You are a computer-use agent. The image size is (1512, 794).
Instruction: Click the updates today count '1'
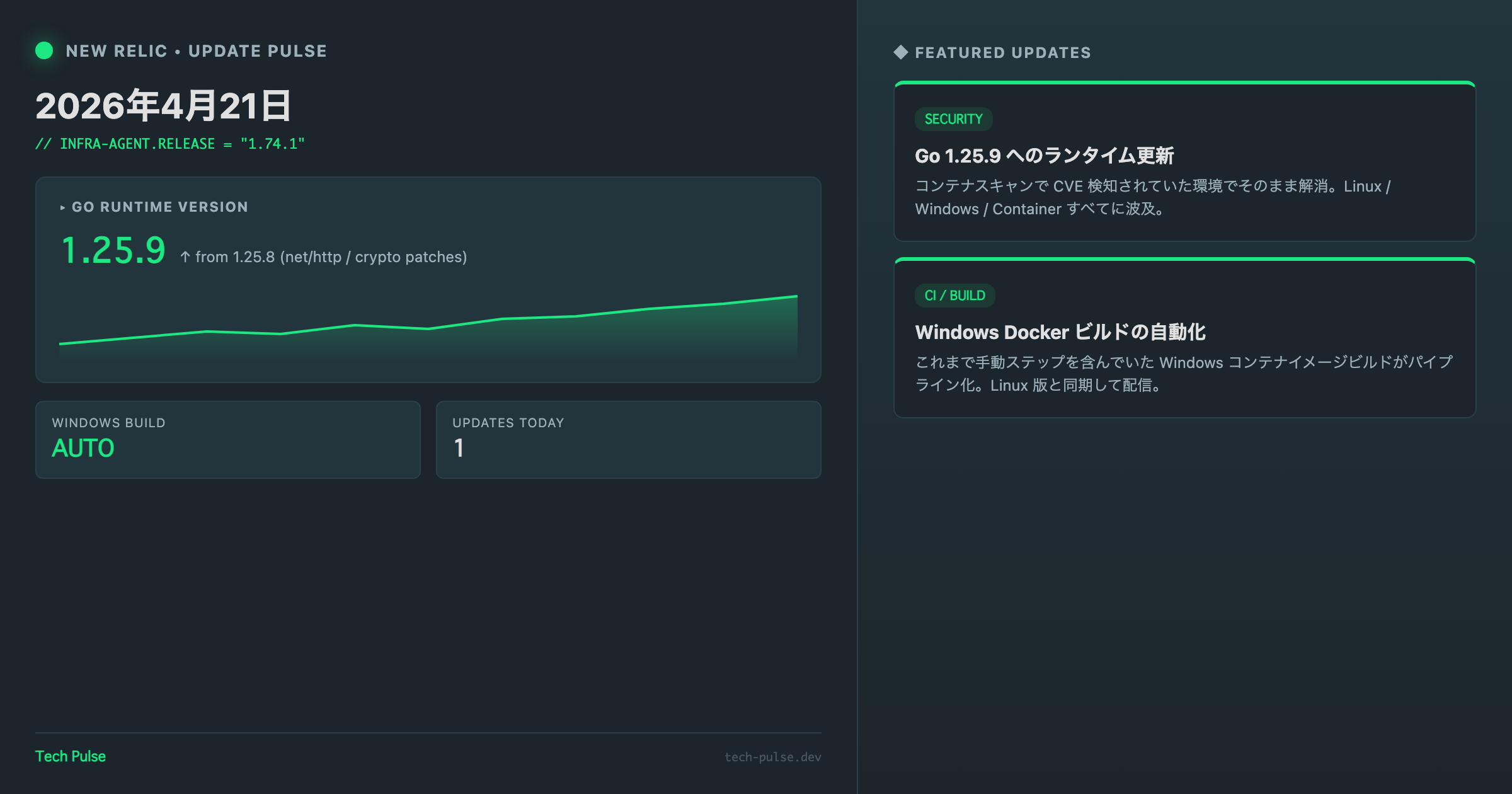459,448
